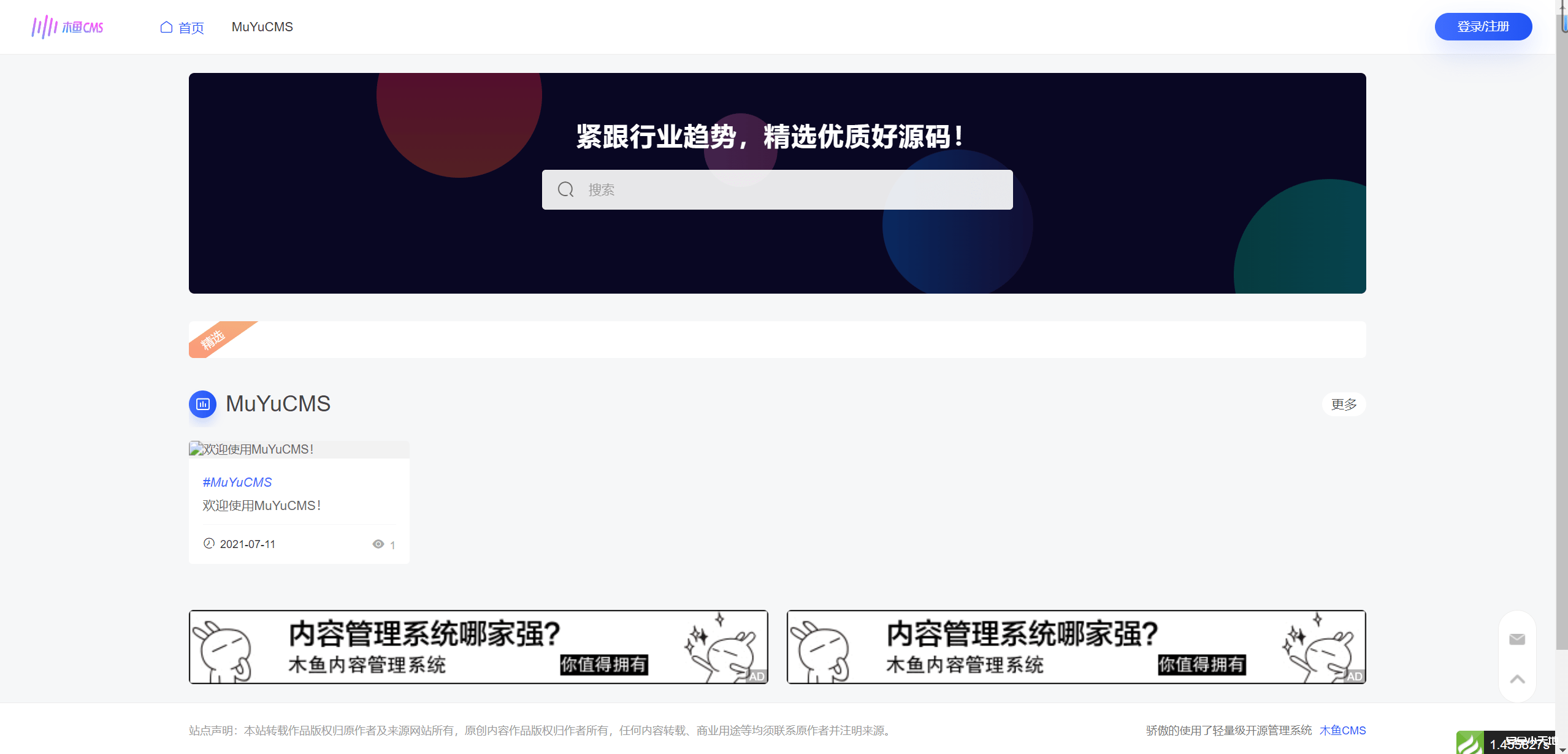Click the back-to-top chevron icon
The width and height of the screenshot is (1568, 754).
(x=1516, y=679)
